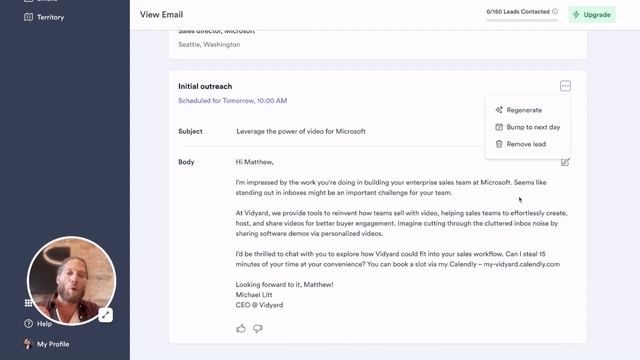Click the 'Michael Litt' signature name
The height and width of the screenshot is (360, 640).
254,295
